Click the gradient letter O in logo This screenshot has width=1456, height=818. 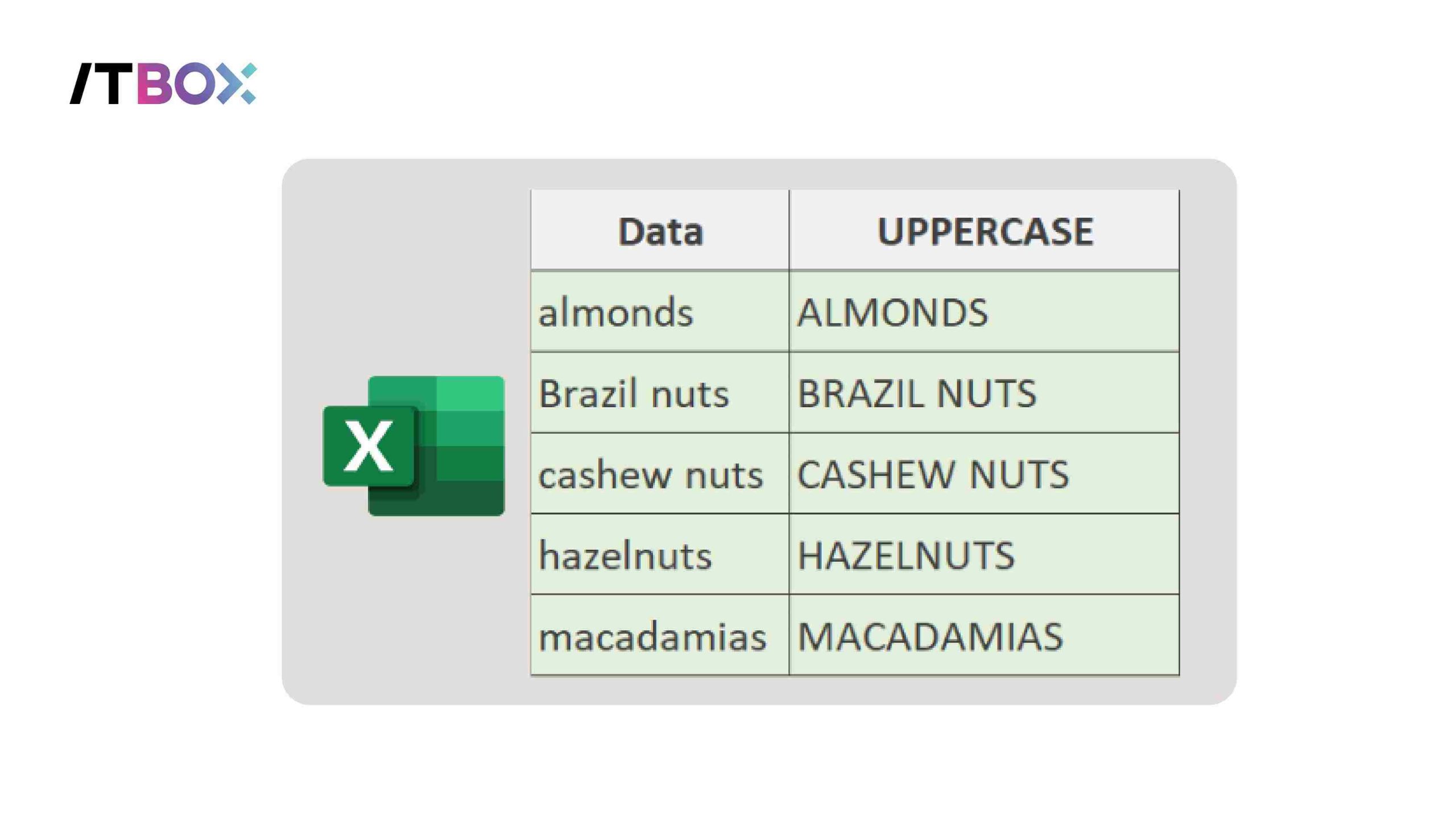click(x=195, y=84)
